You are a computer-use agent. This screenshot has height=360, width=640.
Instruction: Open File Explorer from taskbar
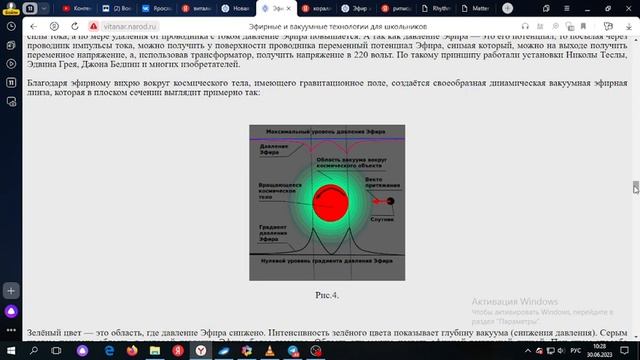(155, 351)
